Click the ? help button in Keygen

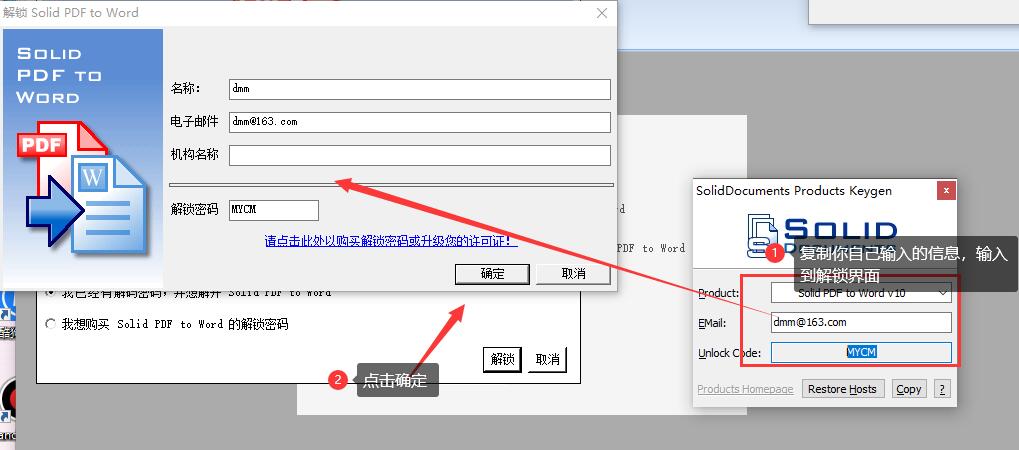942,390
